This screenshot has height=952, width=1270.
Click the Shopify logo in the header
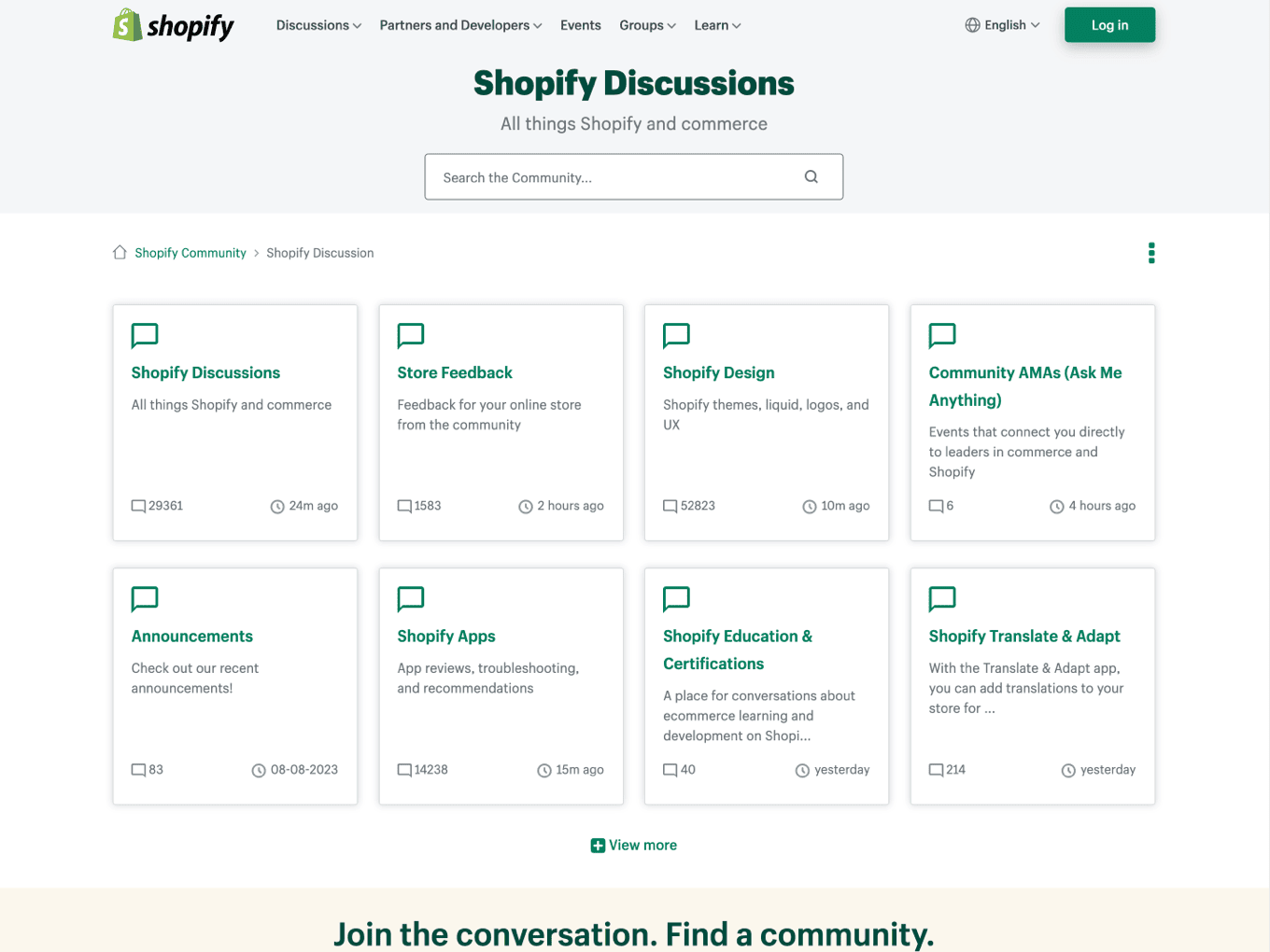(x=172, y=25)
